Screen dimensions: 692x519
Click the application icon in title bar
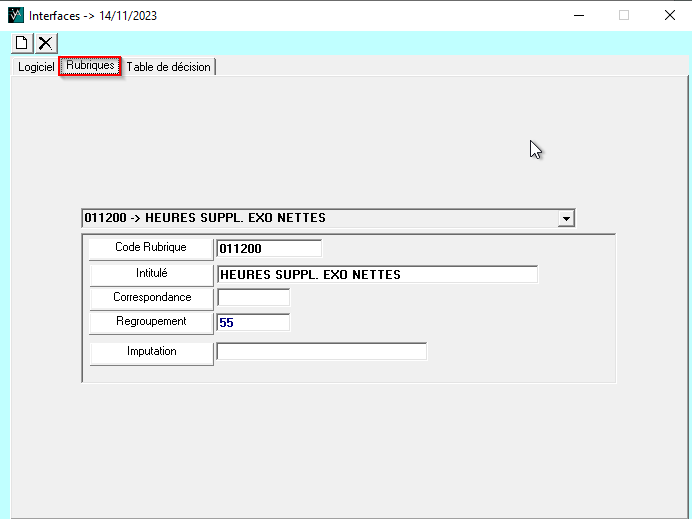click(15, 15)
